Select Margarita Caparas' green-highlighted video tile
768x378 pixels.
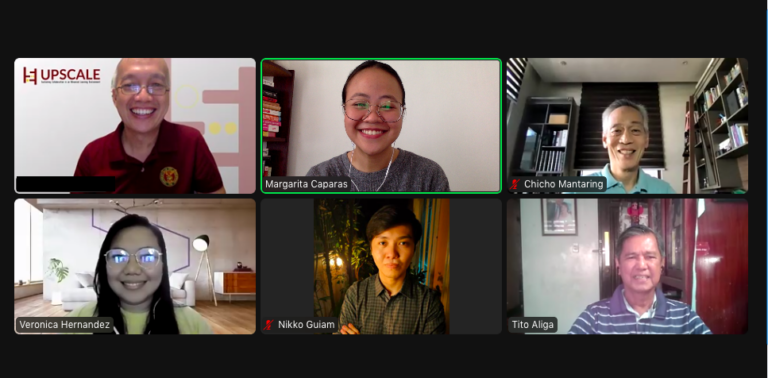tap(381, 126)
